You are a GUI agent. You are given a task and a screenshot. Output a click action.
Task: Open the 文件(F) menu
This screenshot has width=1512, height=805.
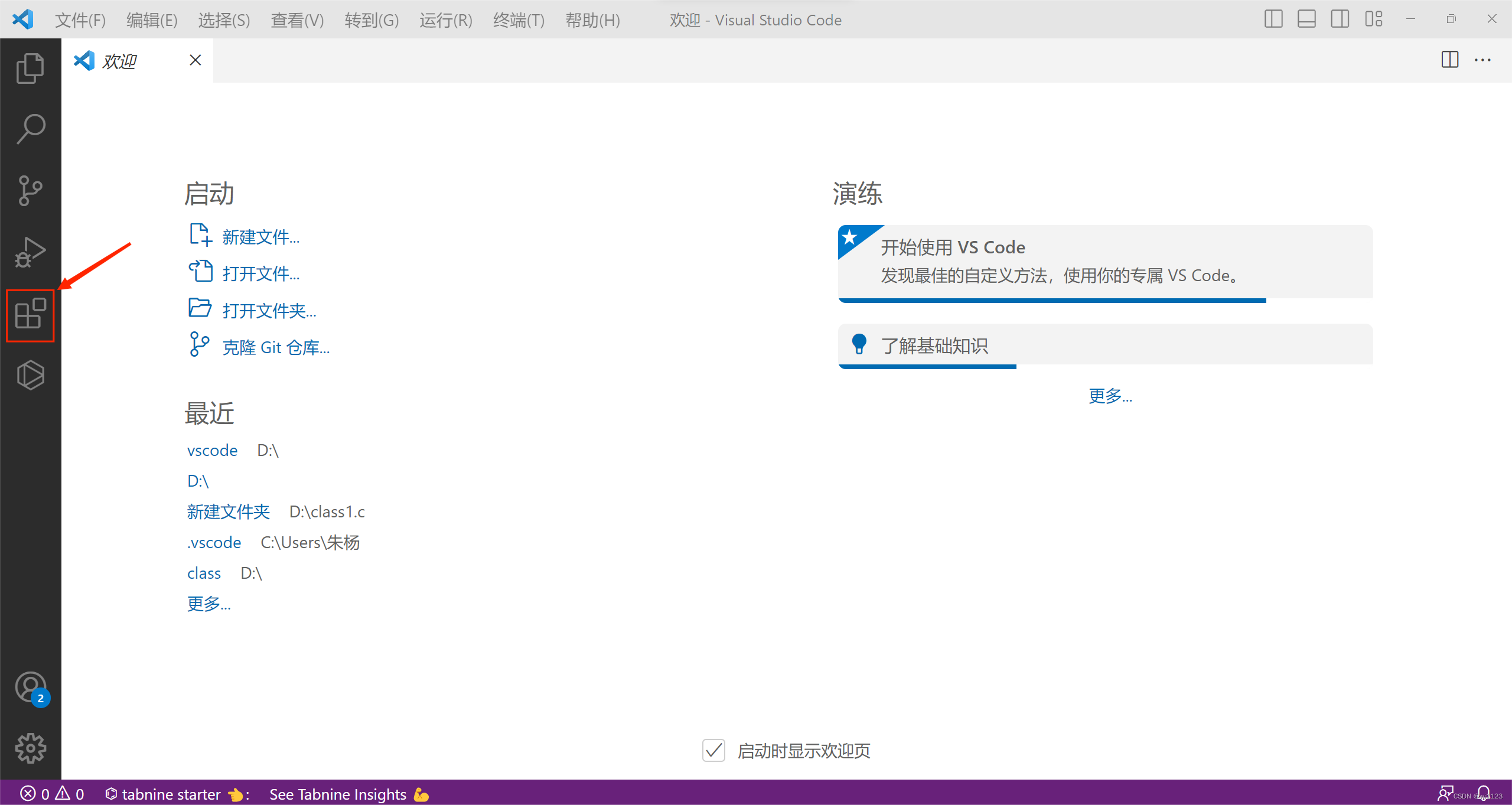(x=80, y=20)
